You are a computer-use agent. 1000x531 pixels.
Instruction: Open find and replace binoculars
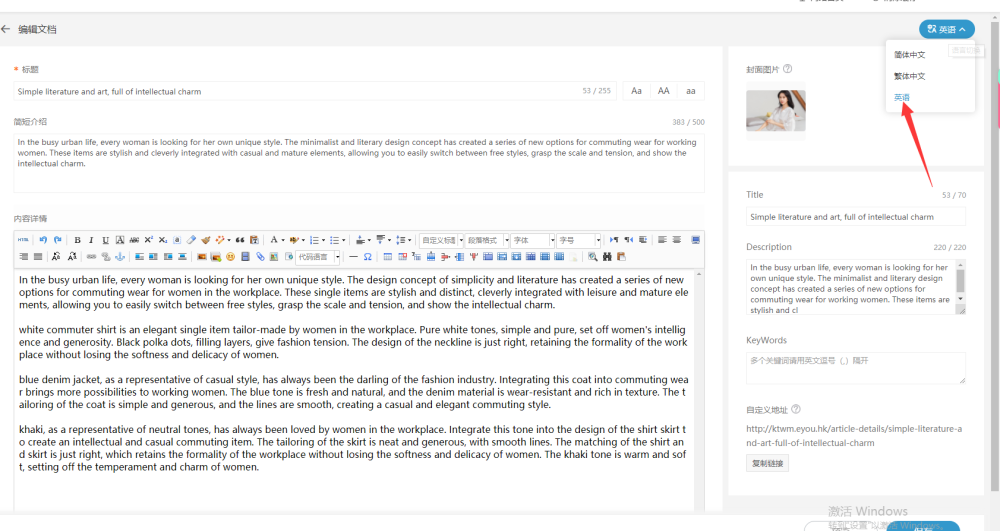607,256
